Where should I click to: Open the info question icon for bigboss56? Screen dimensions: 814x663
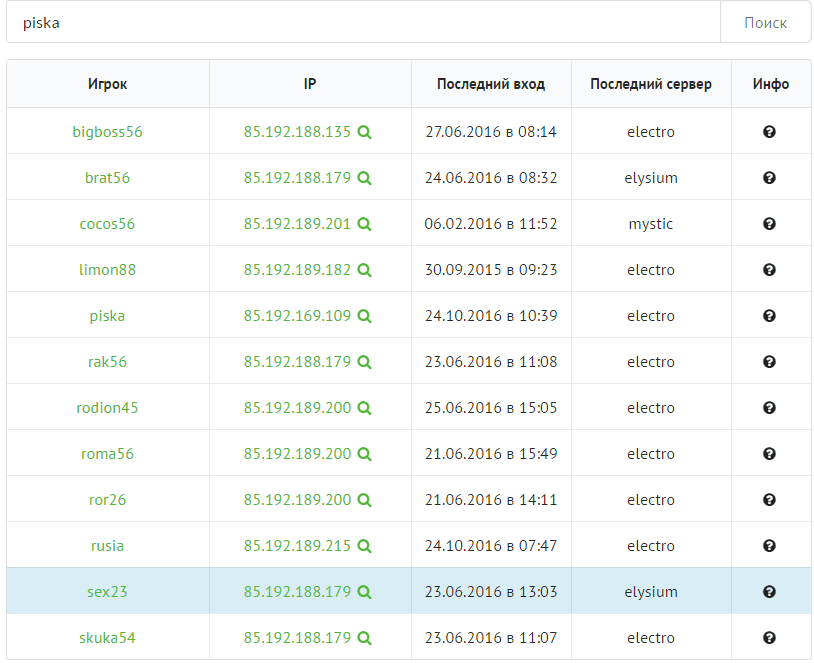pos(769,132)
